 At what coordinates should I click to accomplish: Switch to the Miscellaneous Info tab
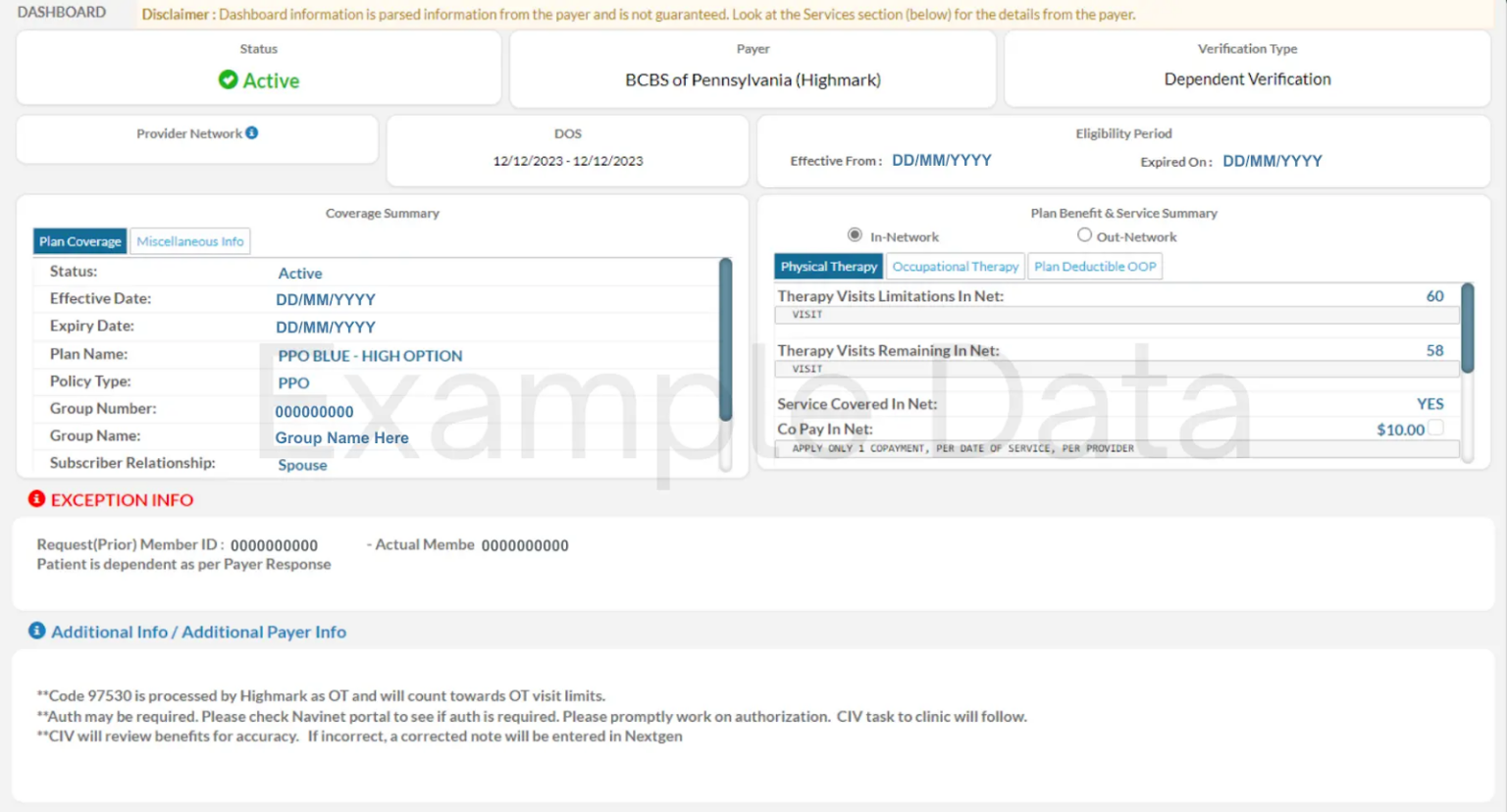click(190, 241)
